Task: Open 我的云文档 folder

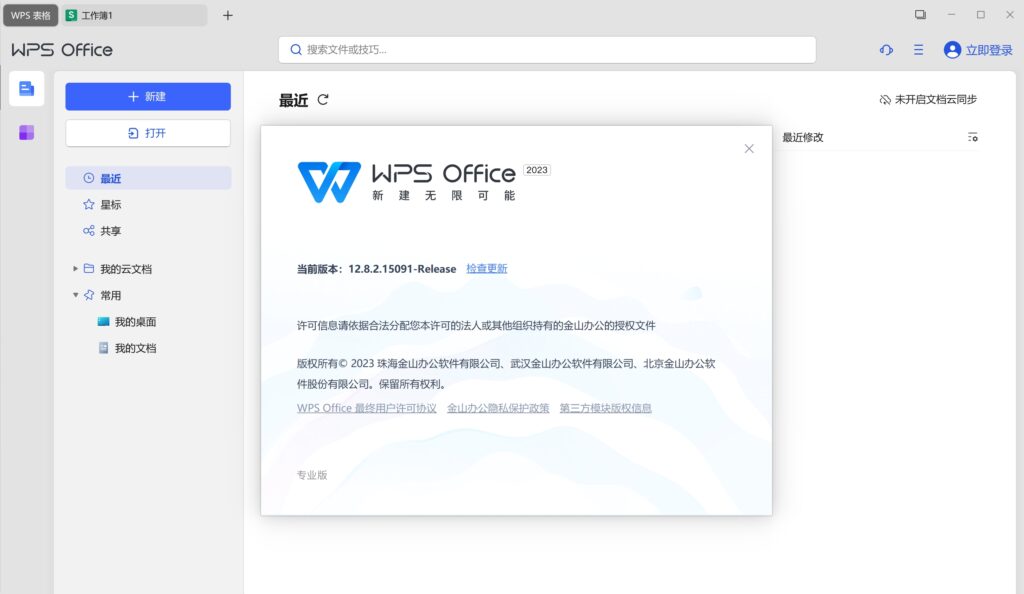Action: (x=125, y=269)
